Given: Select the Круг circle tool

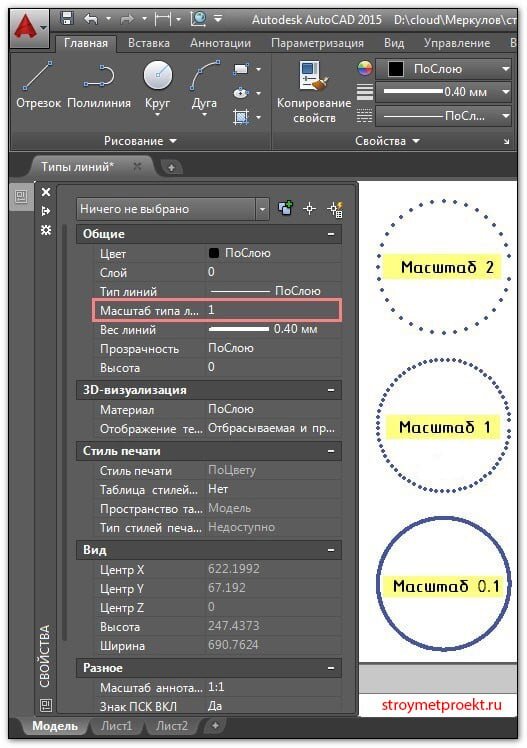Looking at the screenshot, I should [158, 88].
